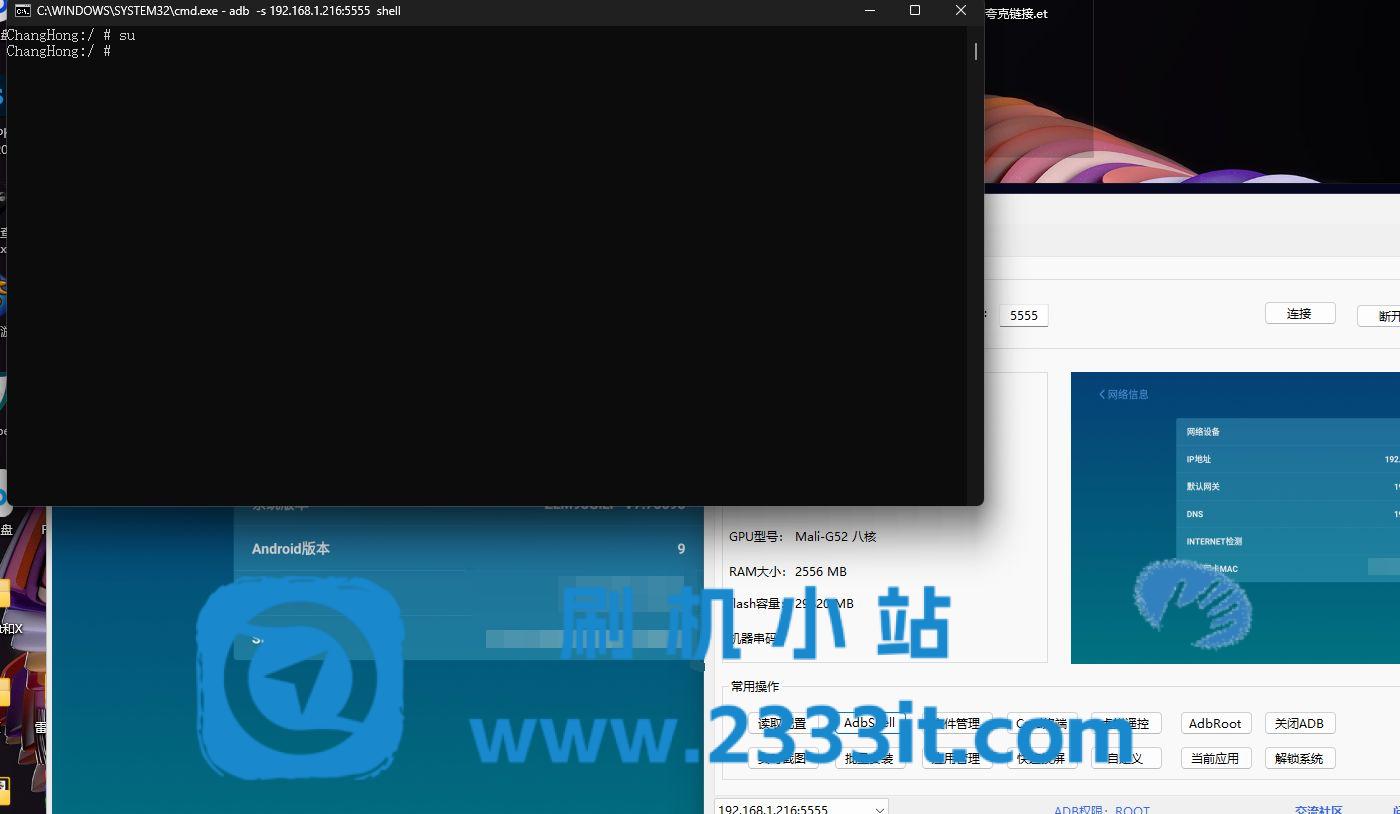Click the 自定义 button
This screenshot has height=814, width=1400.
[1125, 758]
